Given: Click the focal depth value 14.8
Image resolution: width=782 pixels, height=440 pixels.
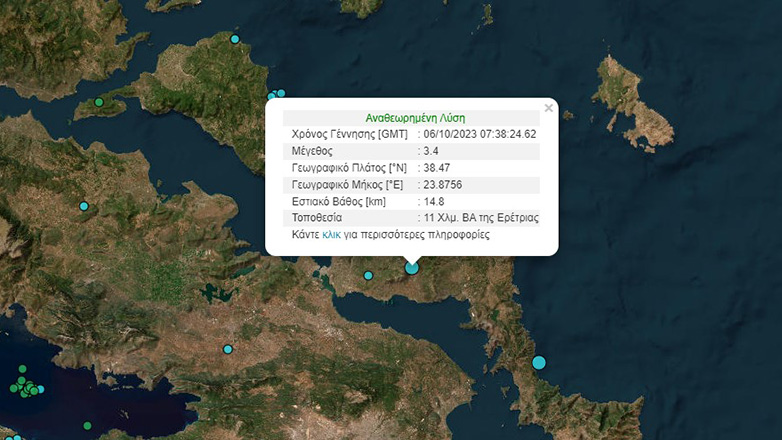Looking at the screenshot, I should click(433, 202).
